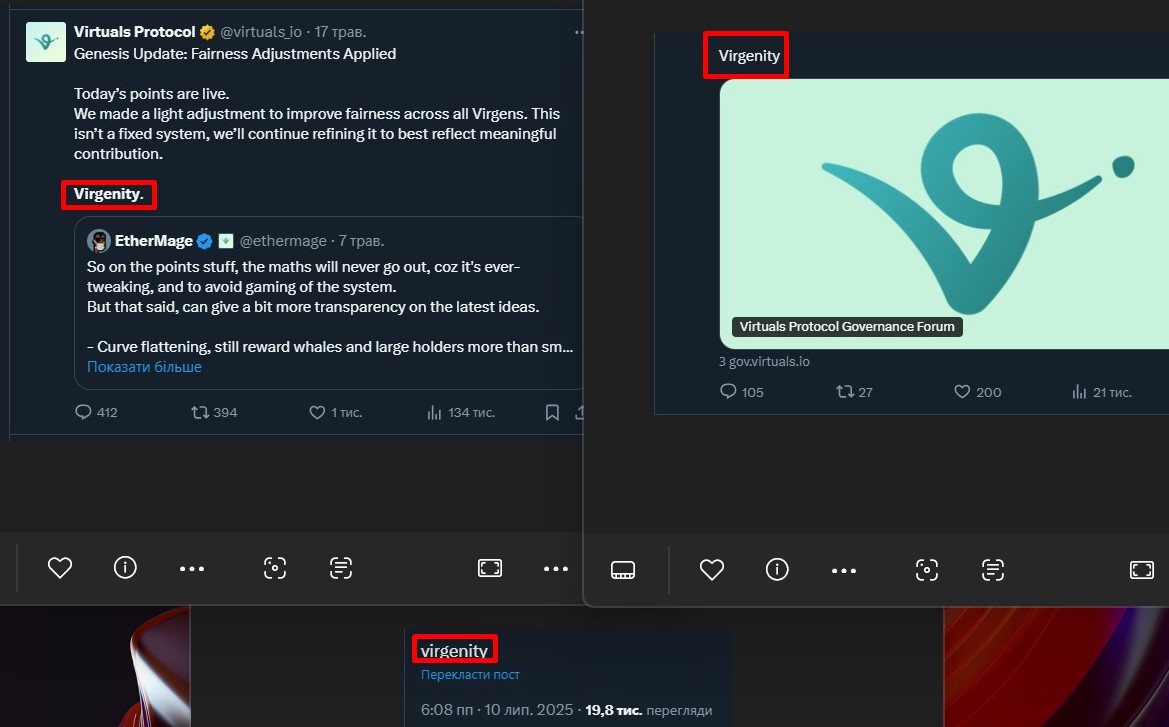The image size is (1169, 727).
Task: Open the @virtuals_io handle
Action: click(261, 32)
